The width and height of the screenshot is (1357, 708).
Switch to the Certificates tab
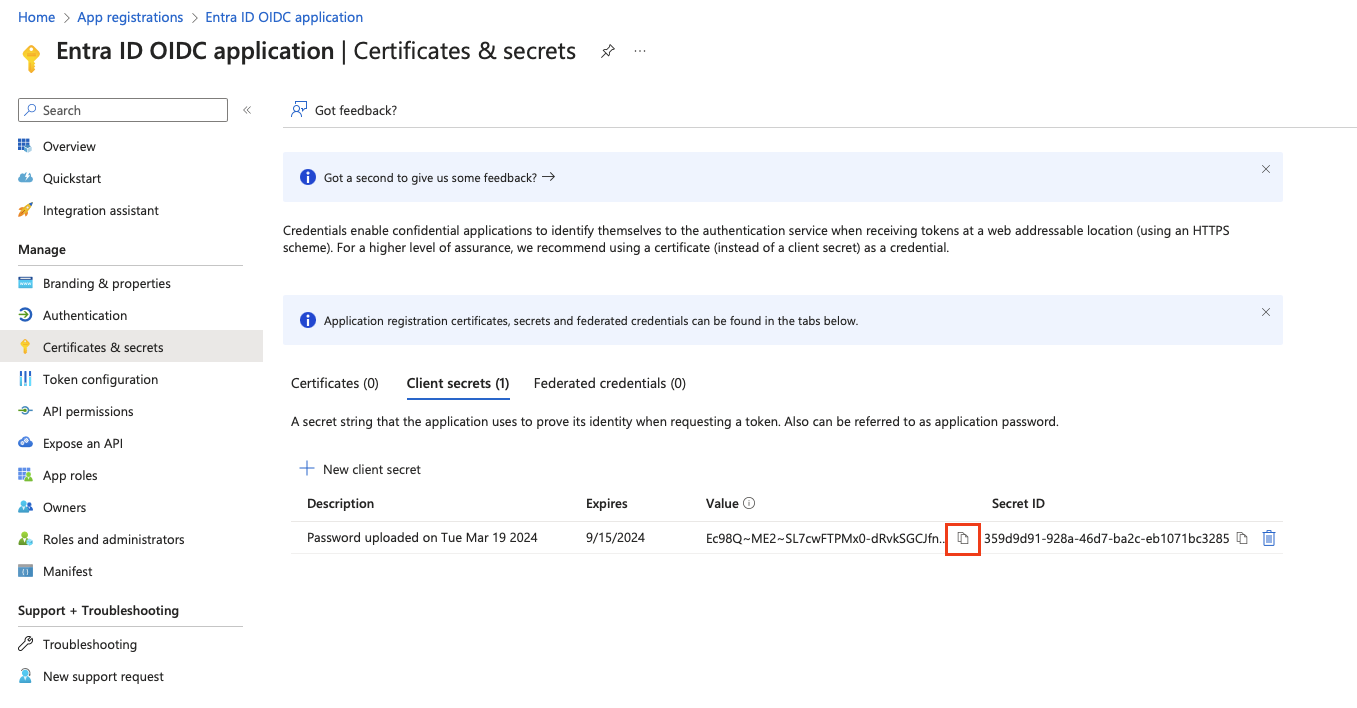point(334,383)
